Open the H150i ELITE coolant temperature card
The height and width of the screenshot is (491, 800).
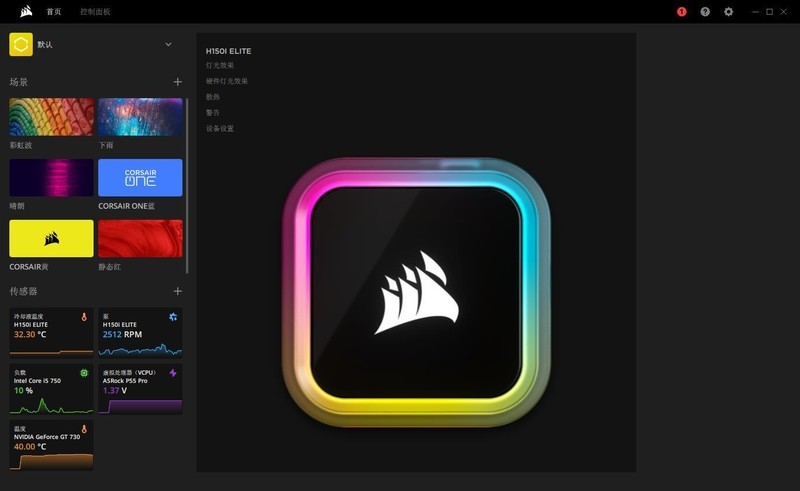[52, 333]
